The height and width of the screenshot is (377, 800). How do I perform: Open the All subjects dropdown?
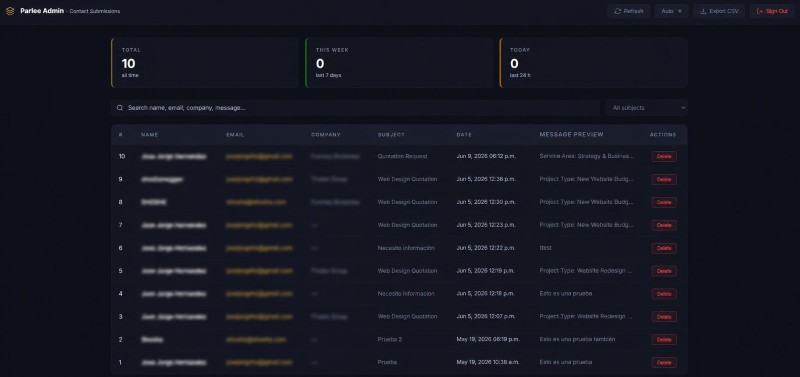646,108
